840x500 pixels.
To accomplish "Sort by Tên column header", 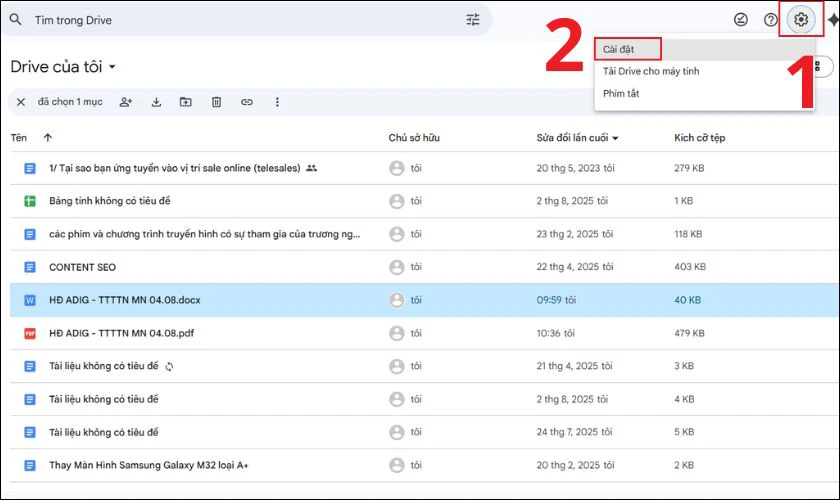I will [19, 138].
